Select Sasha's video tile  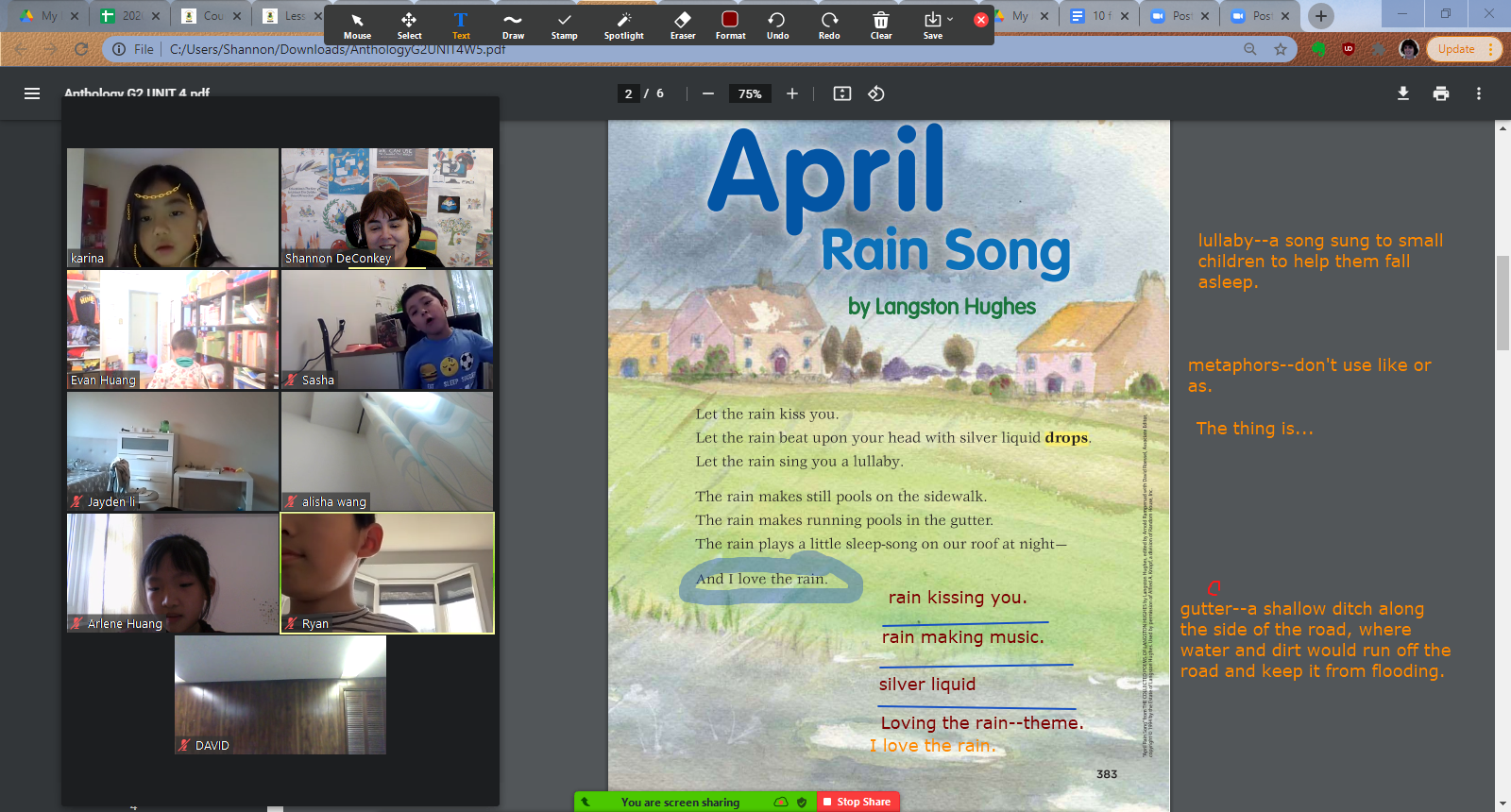(x=387, y=330)
